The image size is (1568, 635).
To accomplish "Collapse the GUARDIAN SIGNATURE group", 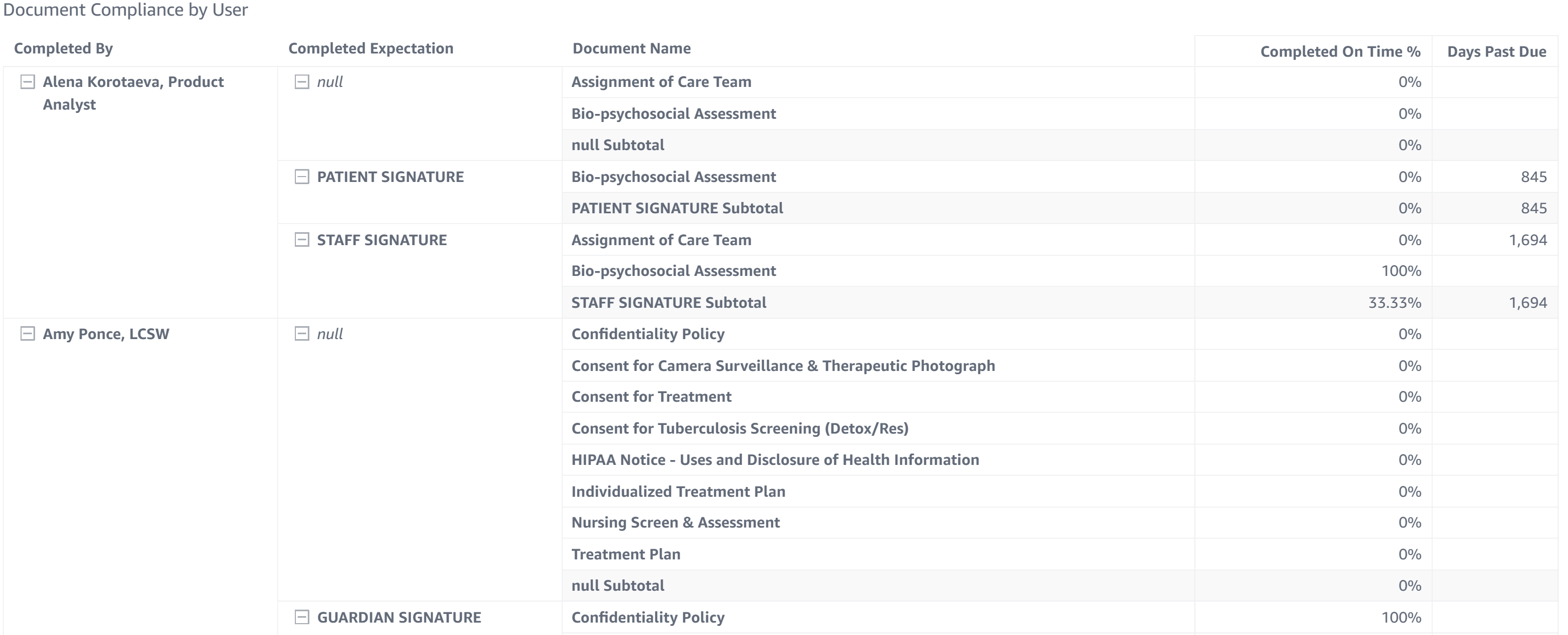I will click(302, 617).
